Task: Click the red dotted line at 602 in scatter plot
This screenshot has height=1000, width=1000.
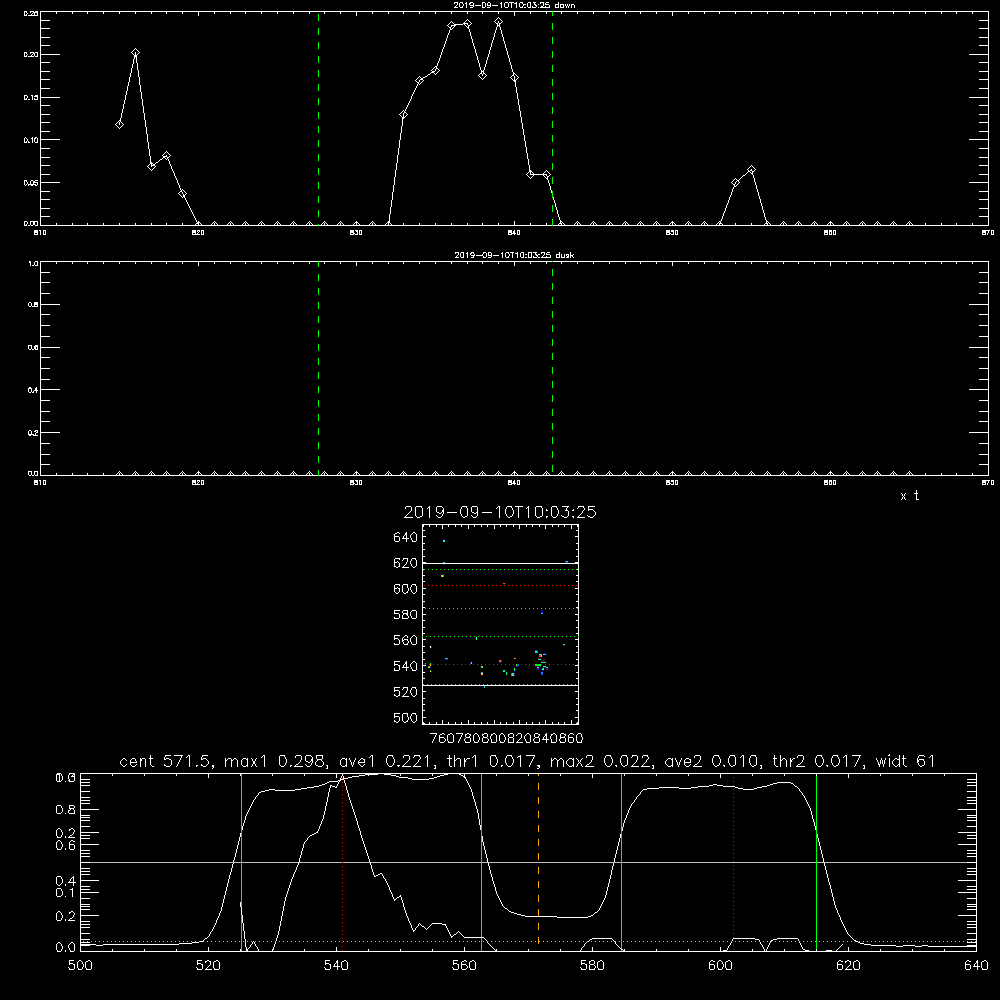Action: tap(500, 585)
